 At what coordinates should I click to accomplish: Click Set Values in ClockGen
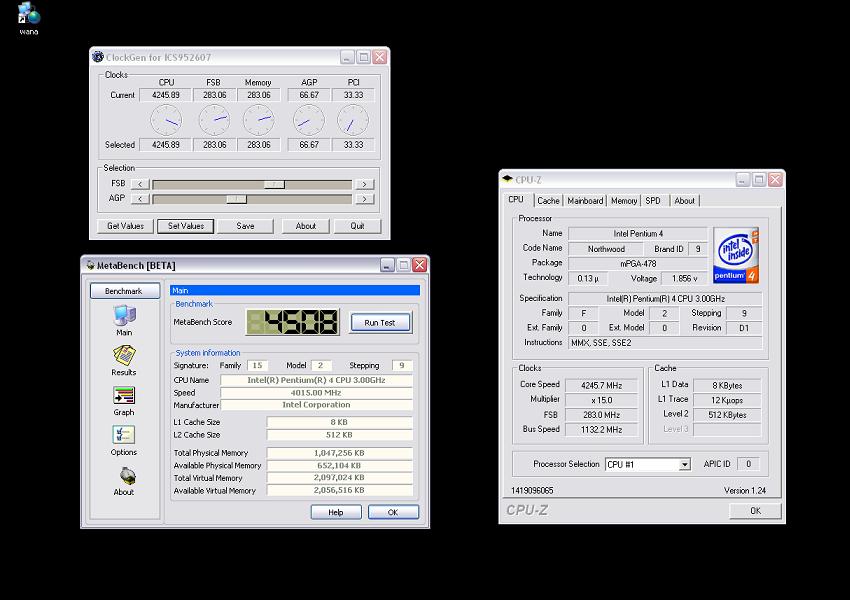(185, 226)
